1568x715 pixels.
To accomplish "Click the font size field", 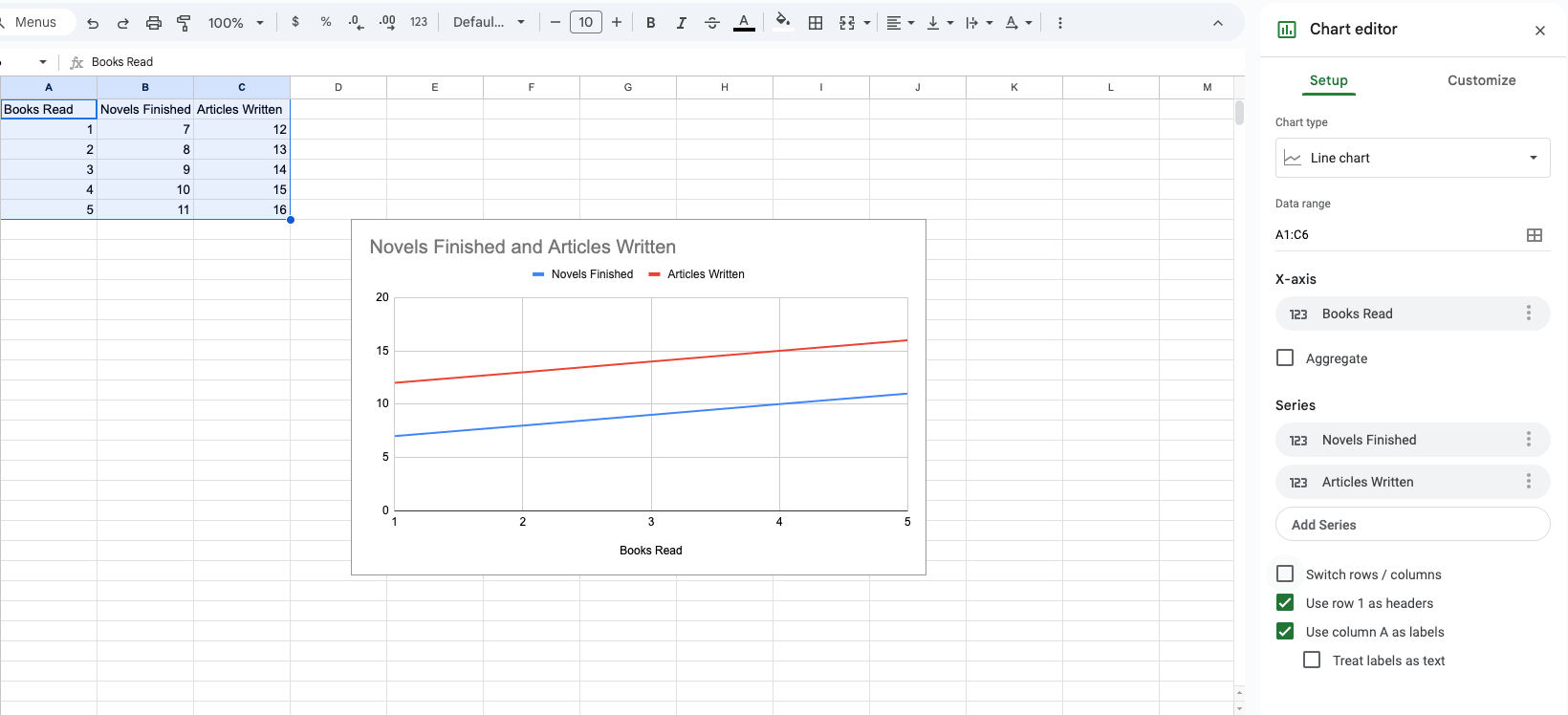I will coord(586,22).
